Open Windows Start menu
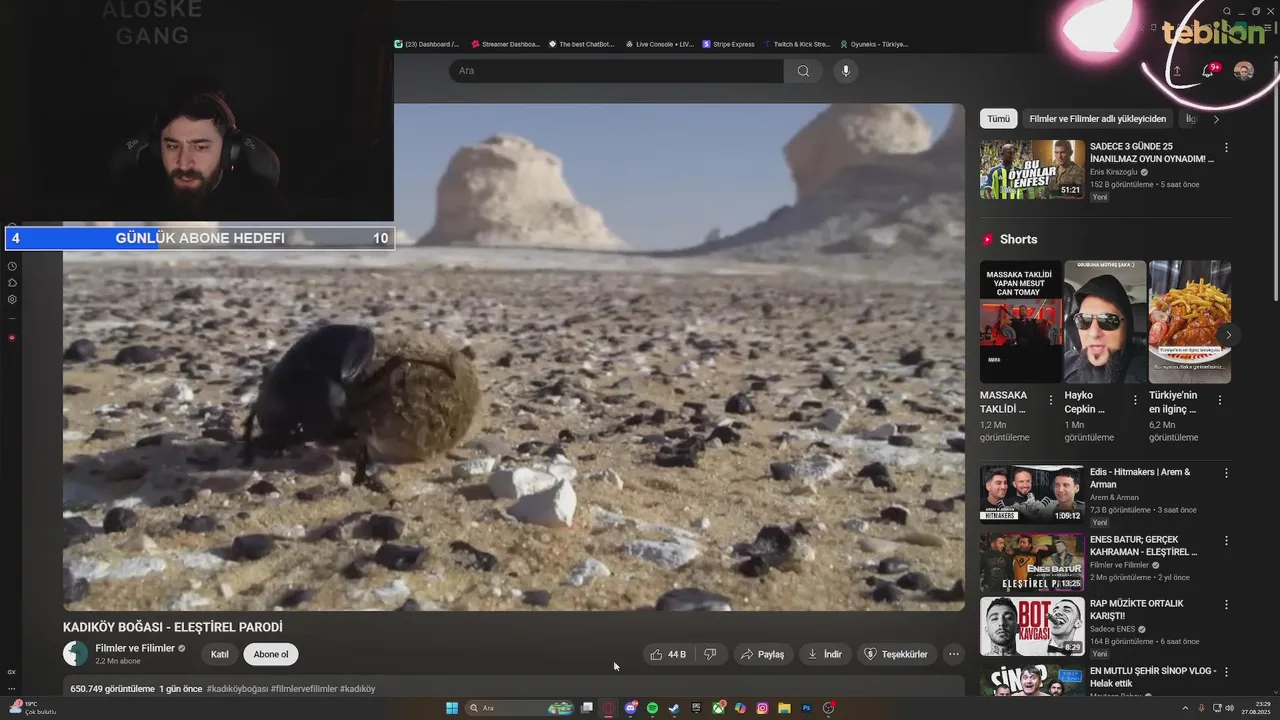 [452, 708]
